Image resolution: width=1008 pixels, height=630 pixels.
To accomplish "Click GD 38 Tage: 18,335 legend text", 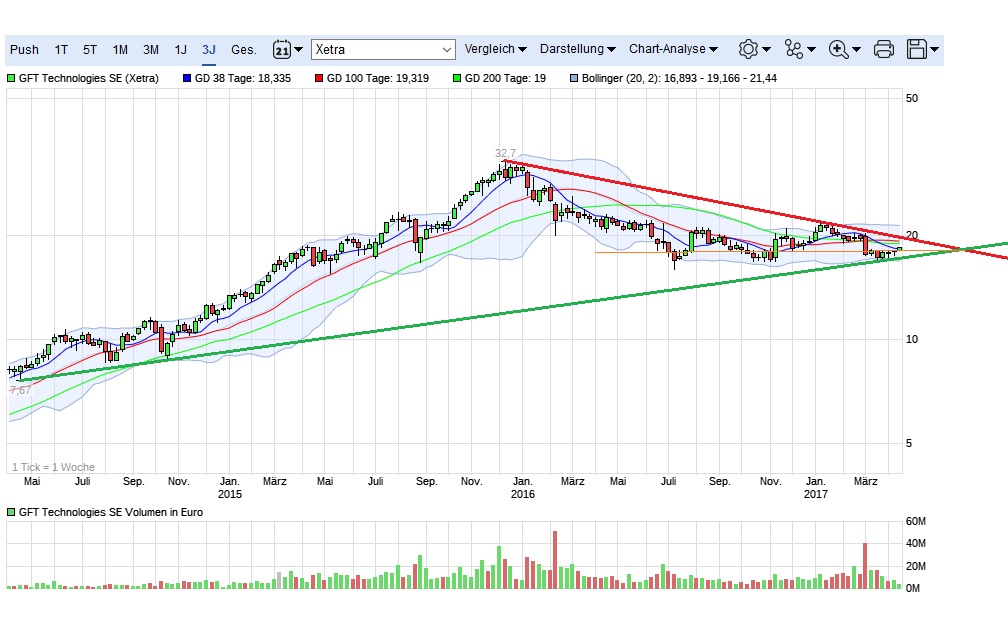I will (243, 78).
